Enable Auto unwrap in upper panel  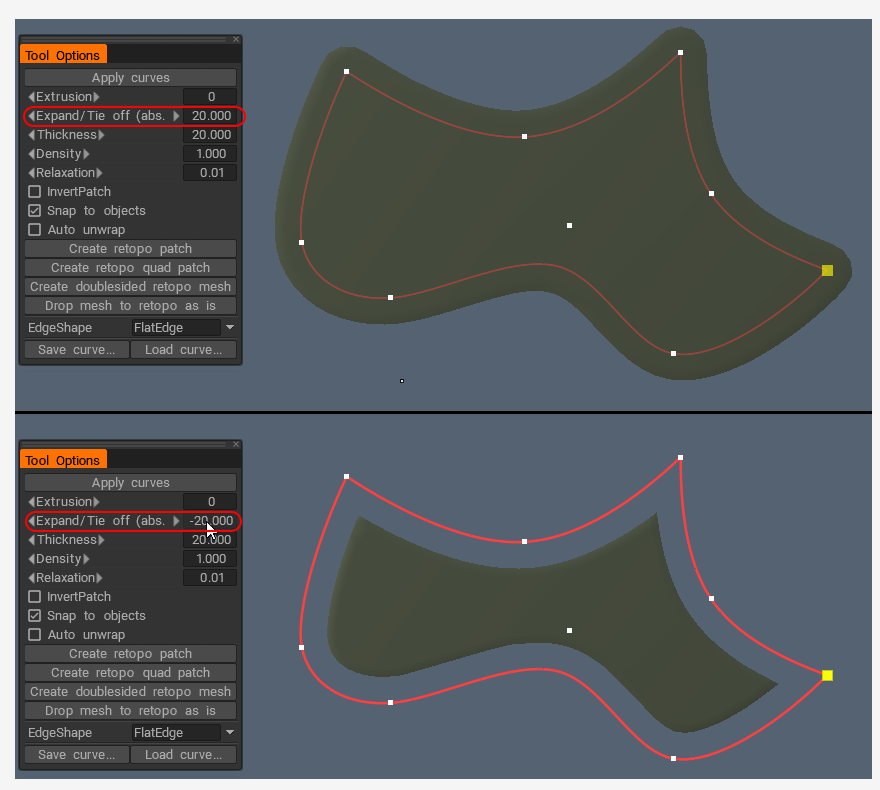[35, 230]
